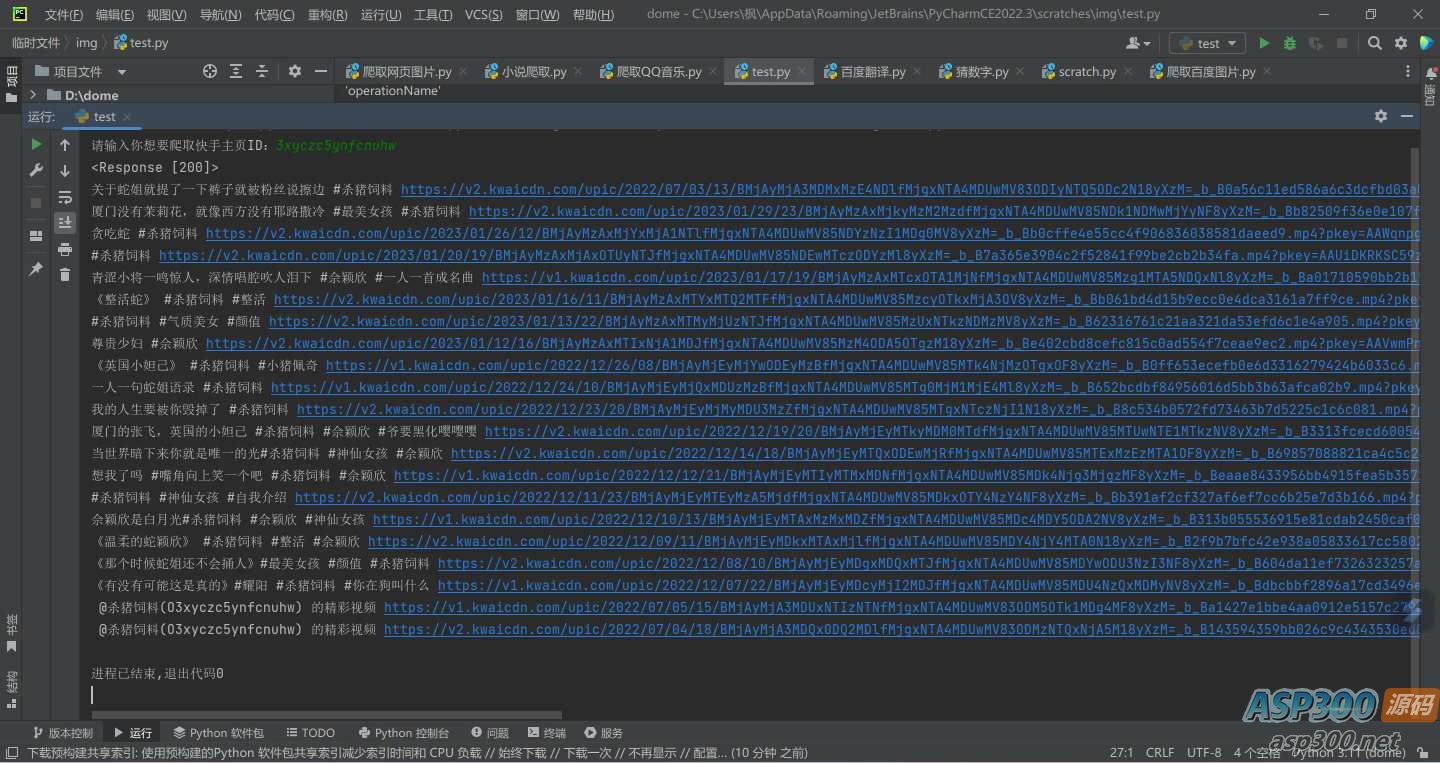Image resolution: width=1440 pixels, height=763 pixels.
Task: Toggle soft-wrap in the console output
Action: point(65,197)
